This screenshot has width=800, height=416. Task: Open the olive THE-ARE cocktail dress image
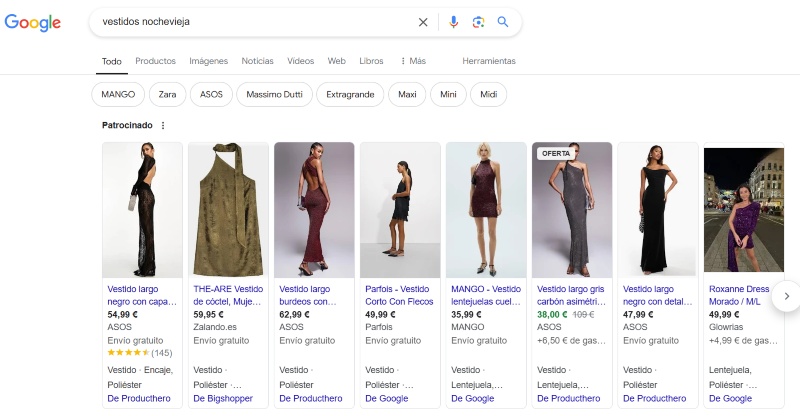[228, 210]
